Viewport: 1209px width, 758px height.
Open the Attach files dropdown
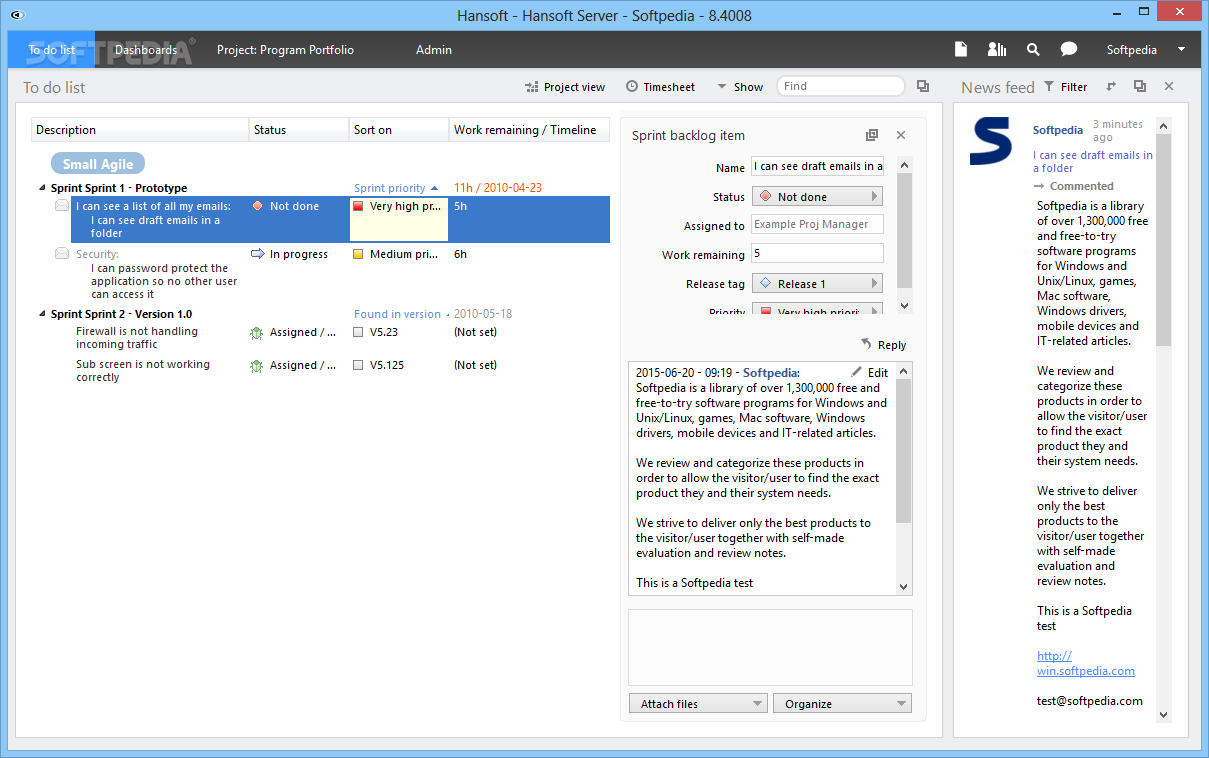click(x=698, y=703)
